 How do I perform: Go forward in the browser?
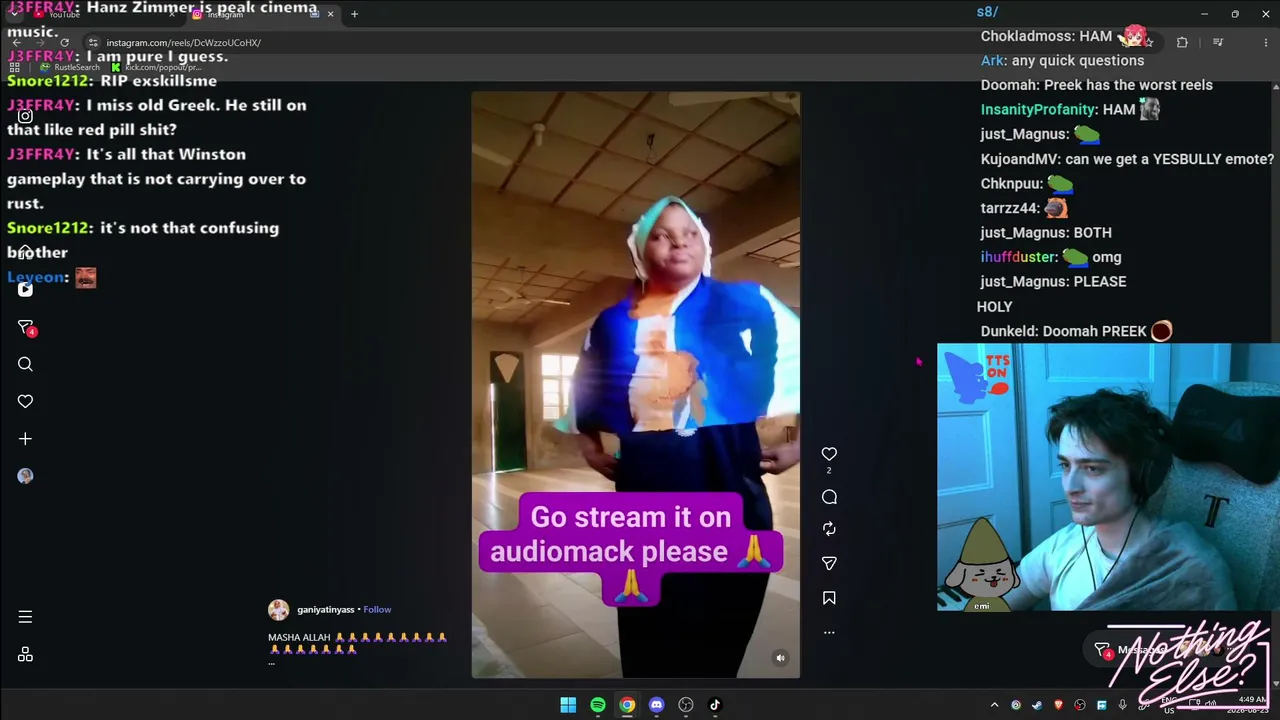click(41, 43)
